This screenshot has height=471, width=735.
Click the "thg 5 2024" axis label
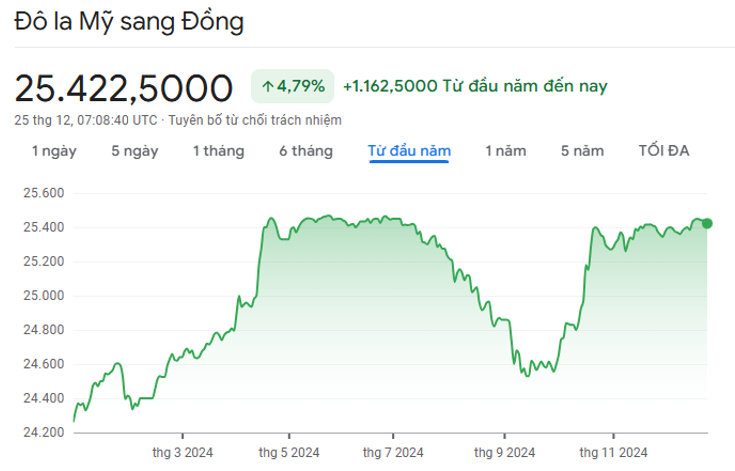289,453
